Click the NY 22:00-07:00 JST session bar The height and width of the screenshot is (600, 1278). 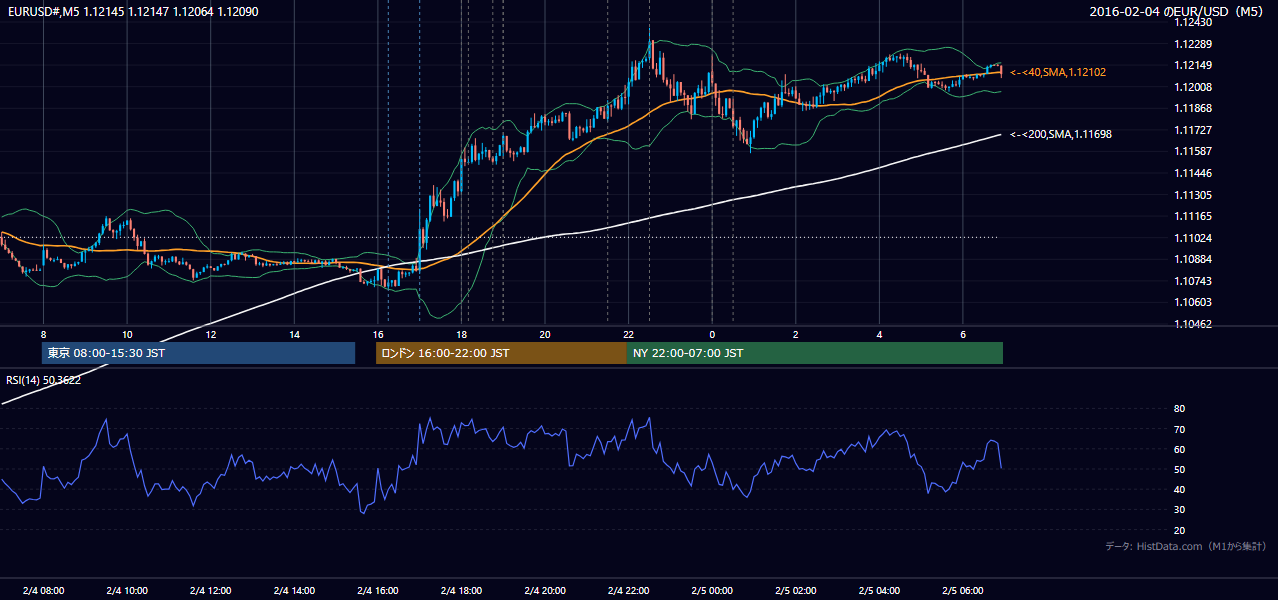(x=815, y=353)
